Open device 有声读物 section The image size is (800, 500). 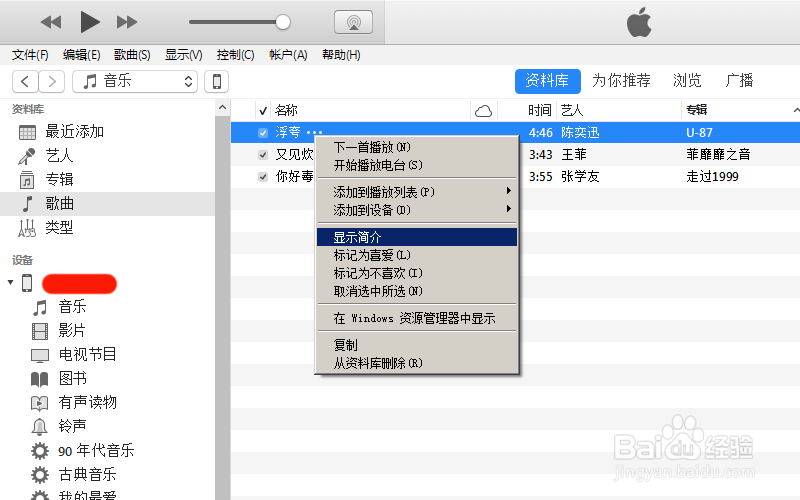87,403
